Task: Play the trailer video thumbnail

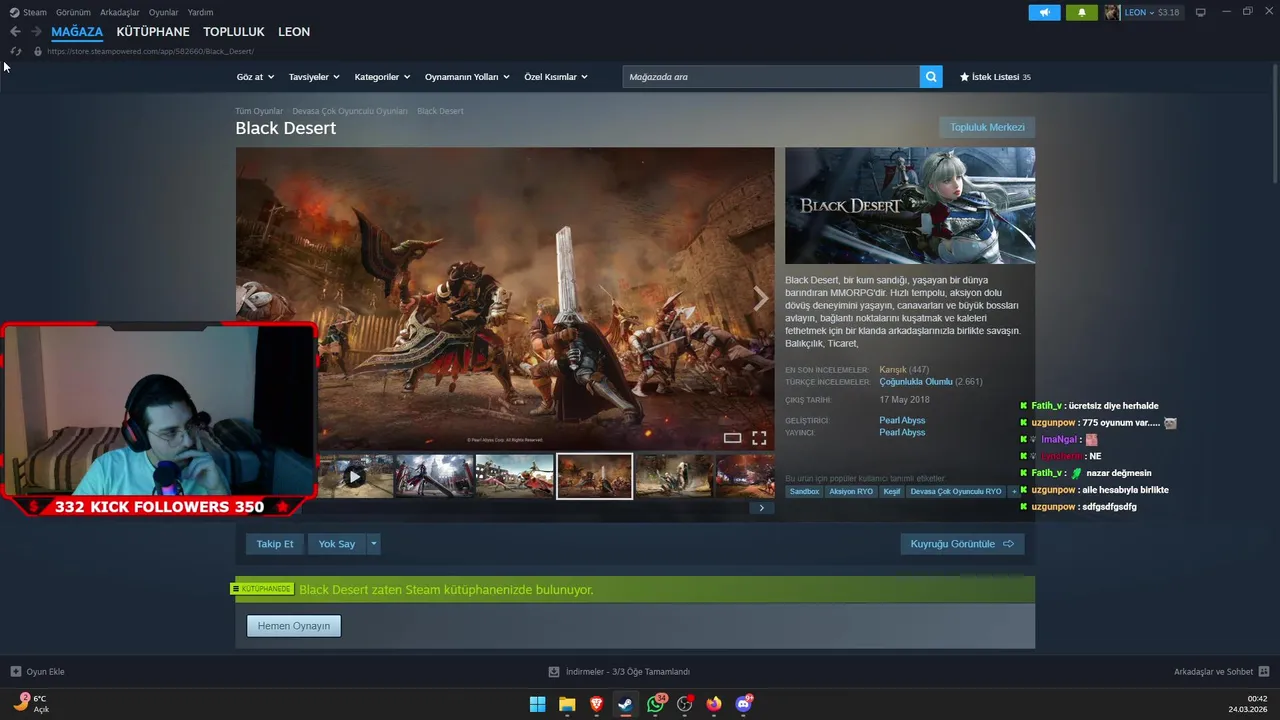Action: [x=355, y=476]
